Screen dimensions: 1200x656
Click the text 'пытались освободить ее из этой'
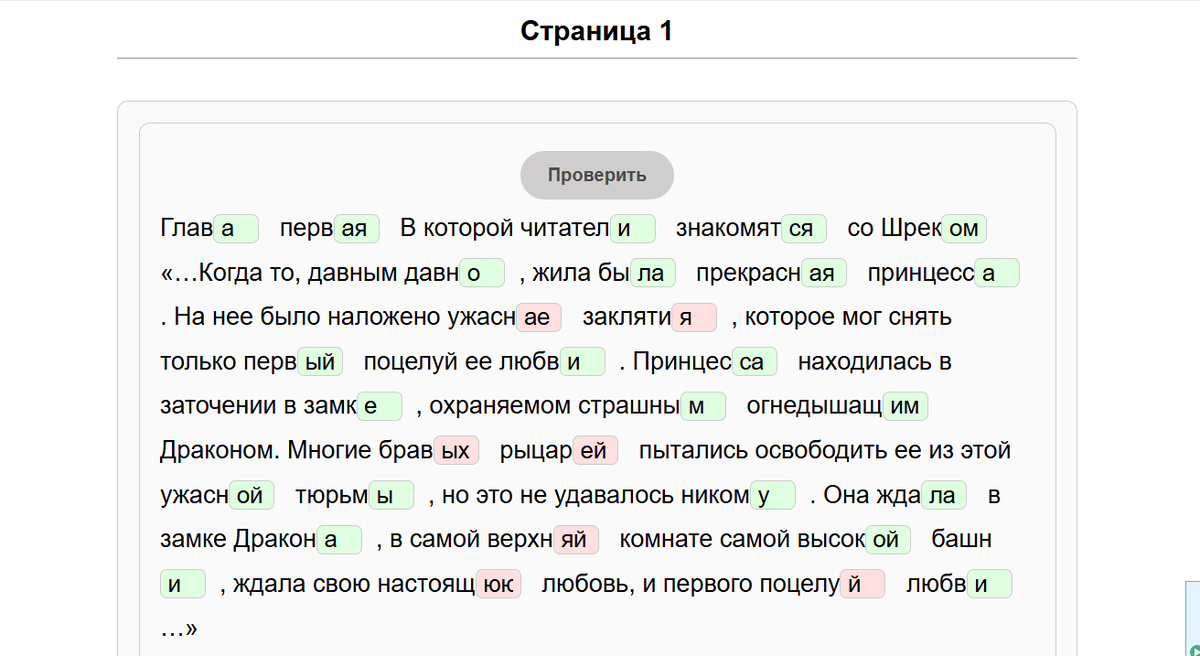pos(825,450)
